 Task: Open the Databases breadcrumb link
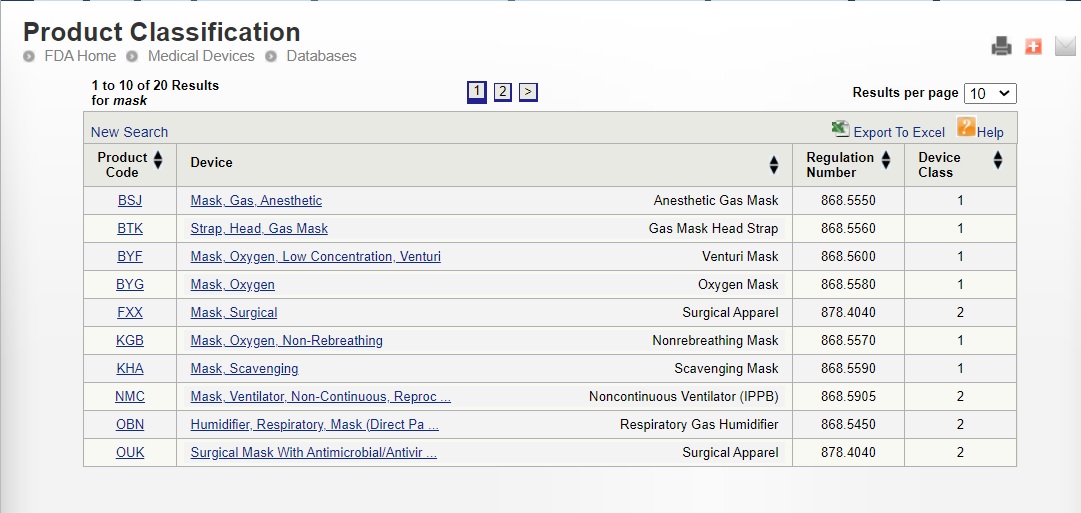coord(321,56)
